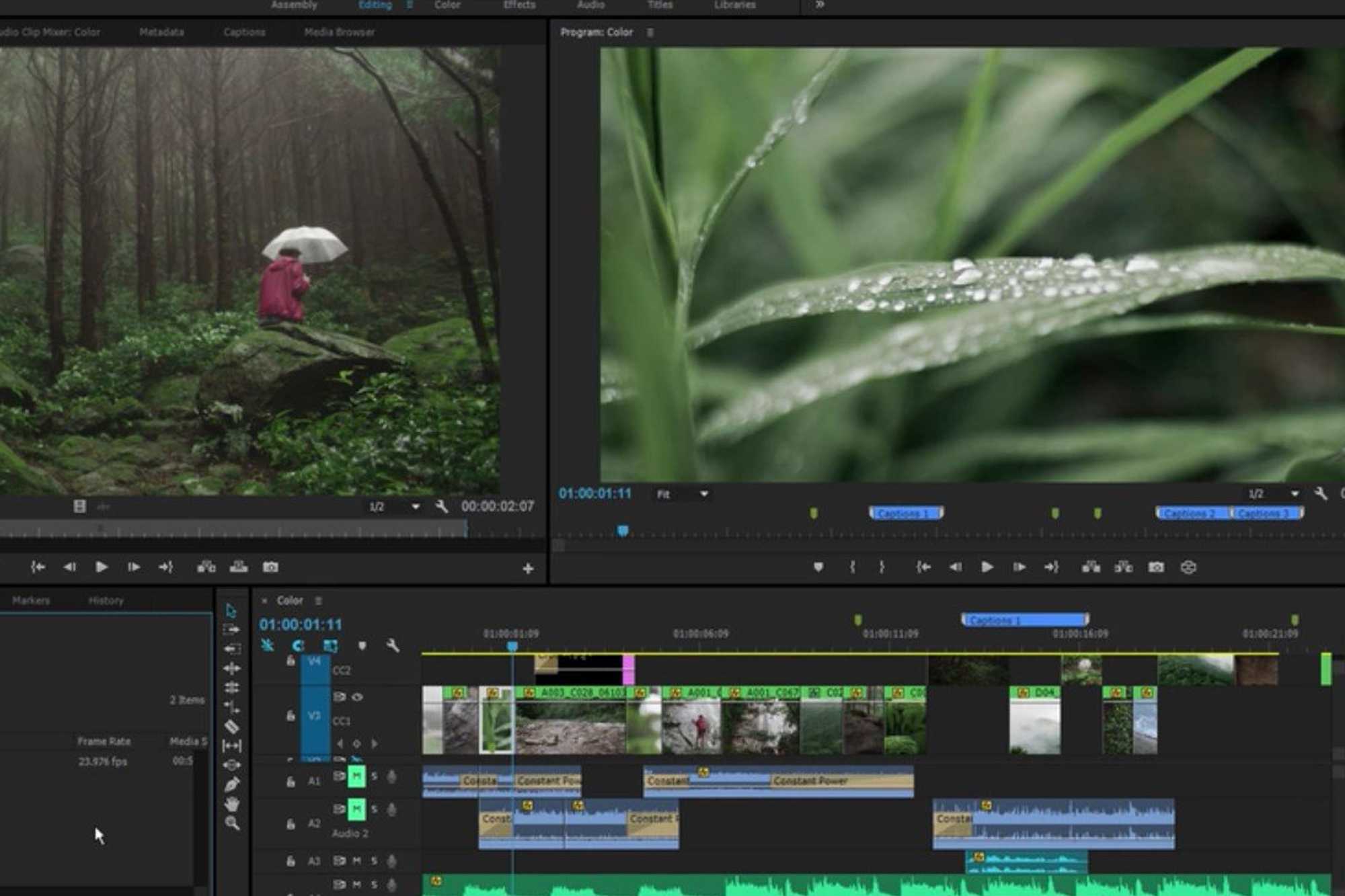1345x896 pixels.
Task: Select the Zoom magnifier tool
Action: 232,823
